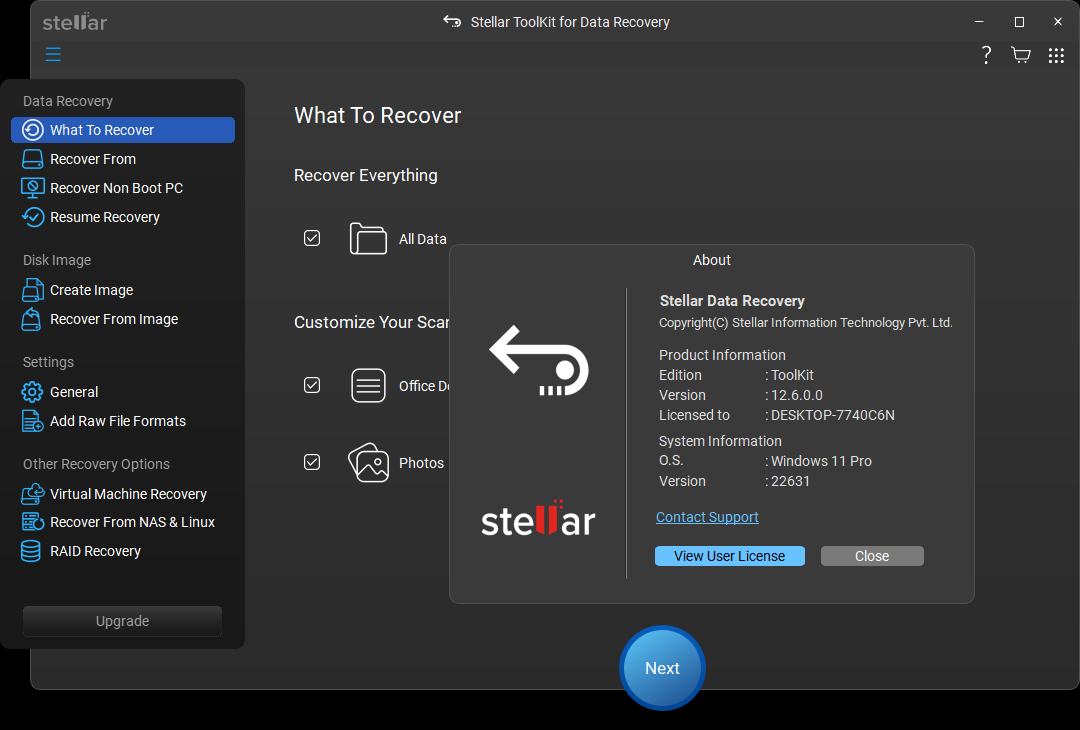Image resolution: width=1080 pixels, height=730 pixels.
Task: Click the Stellar logo in title bar
Action: tap(74, 22)
